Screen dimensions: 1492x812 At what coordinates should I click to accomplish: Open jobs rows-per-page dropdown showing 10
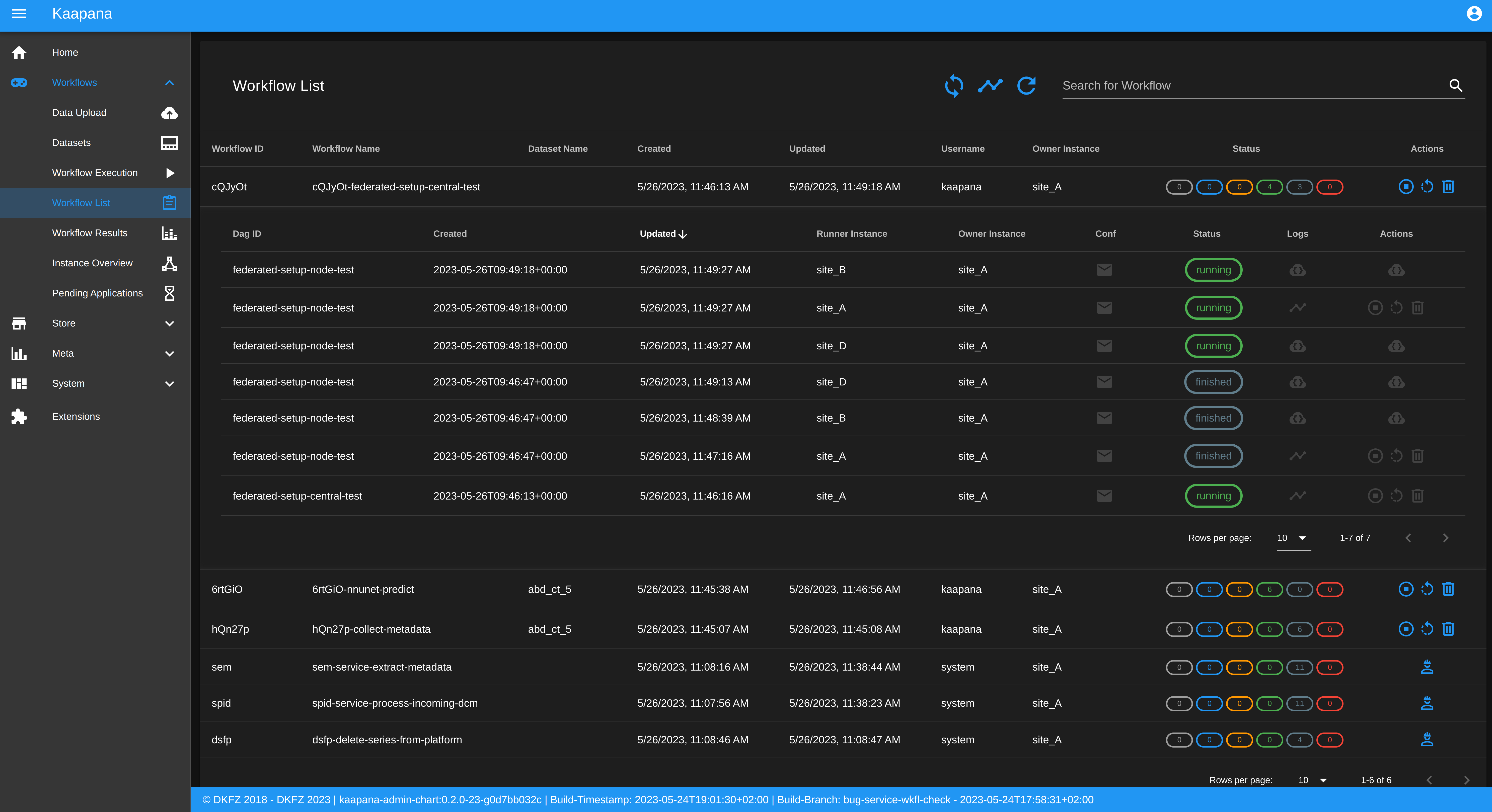[1293, 538]
